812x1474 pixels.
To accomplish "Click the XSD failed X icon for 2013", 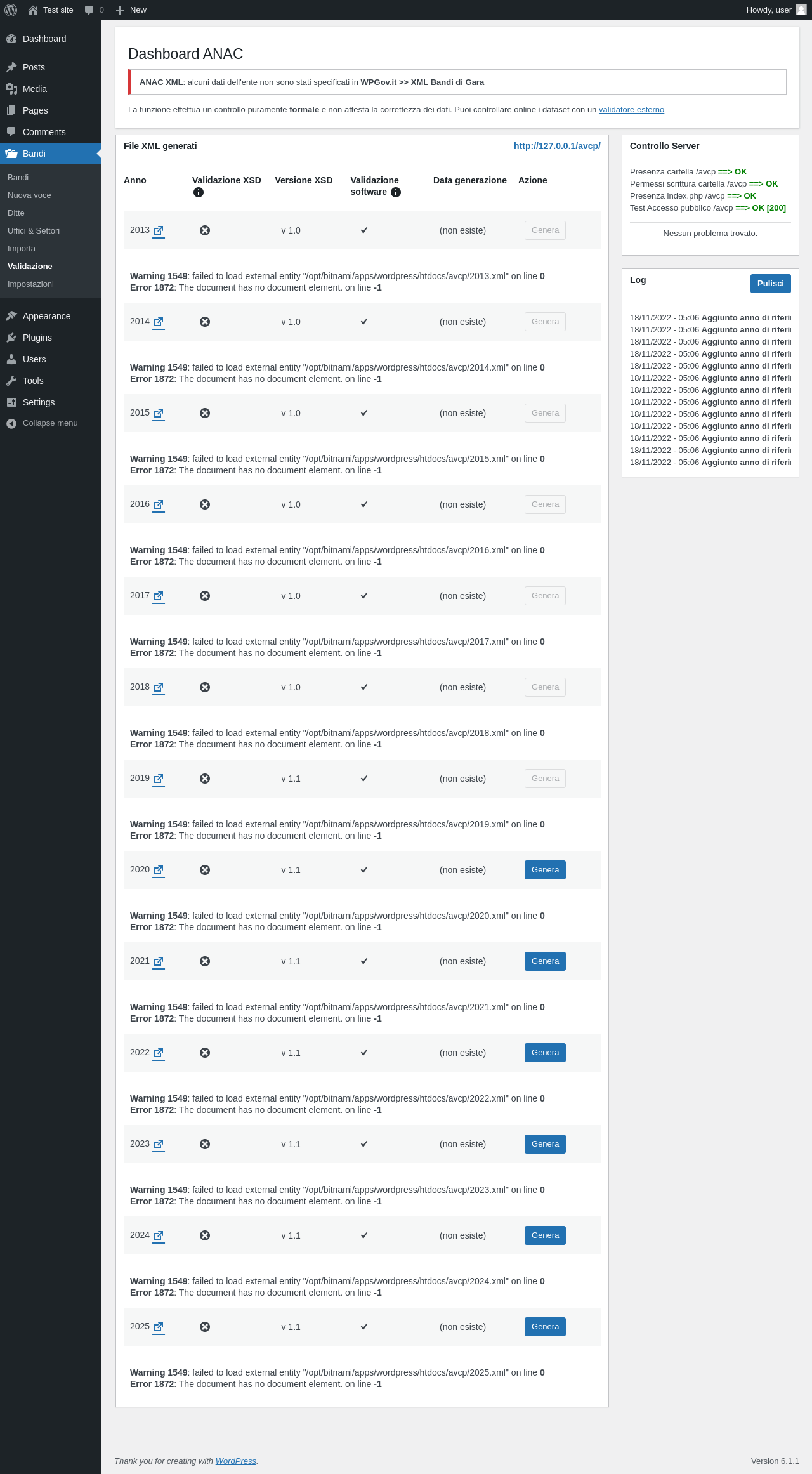I will tap(205, 230).
